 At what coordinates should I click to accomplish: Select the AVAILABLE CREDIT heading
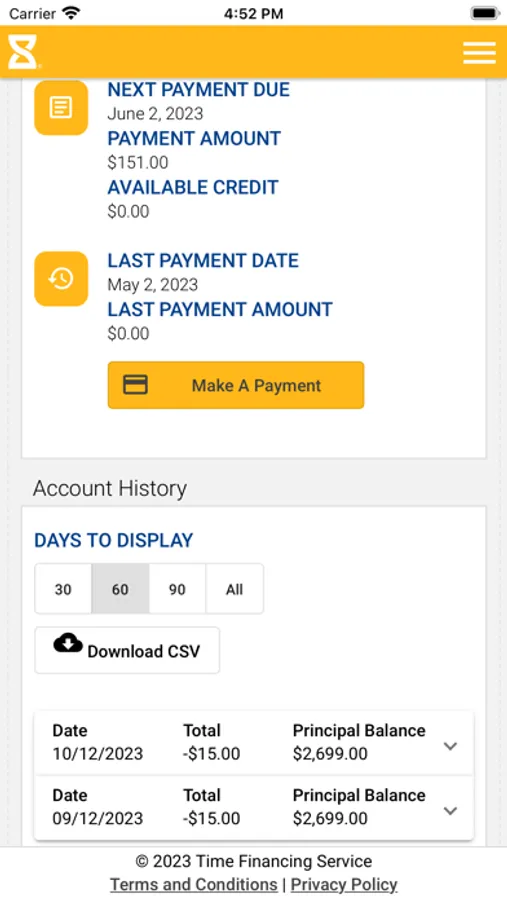193,187
